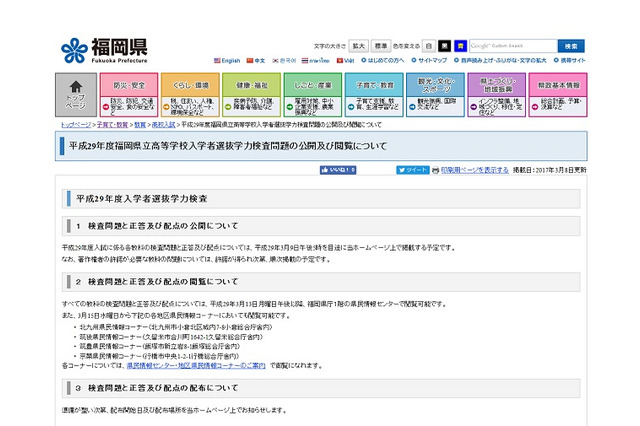Open 印刷用ページを表示する link
The height and width of the screenshot is (426, 640).
coord(475,170)
